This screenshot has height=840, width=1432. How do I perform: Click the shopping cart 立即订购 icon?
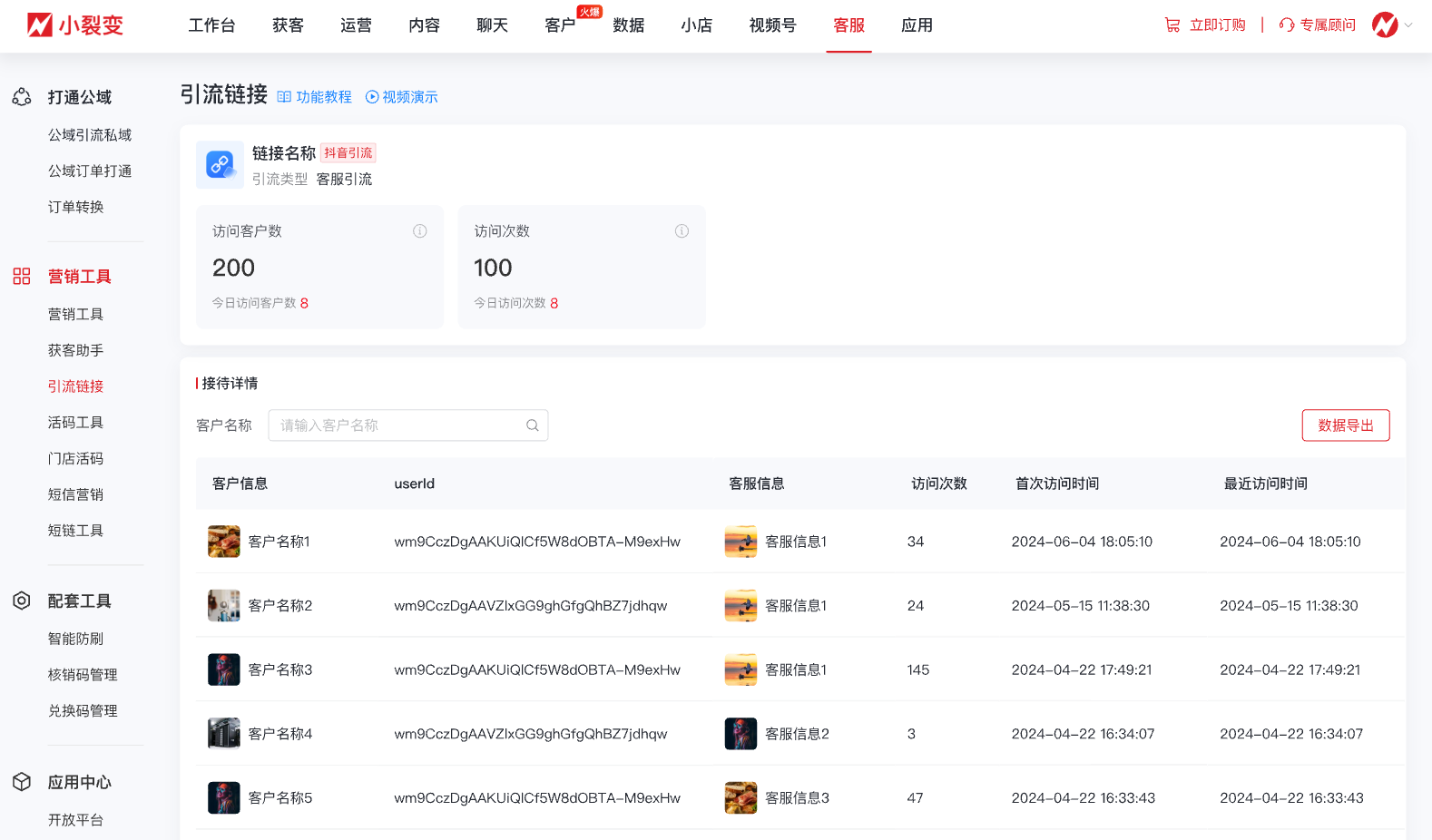coord(1172,25)
